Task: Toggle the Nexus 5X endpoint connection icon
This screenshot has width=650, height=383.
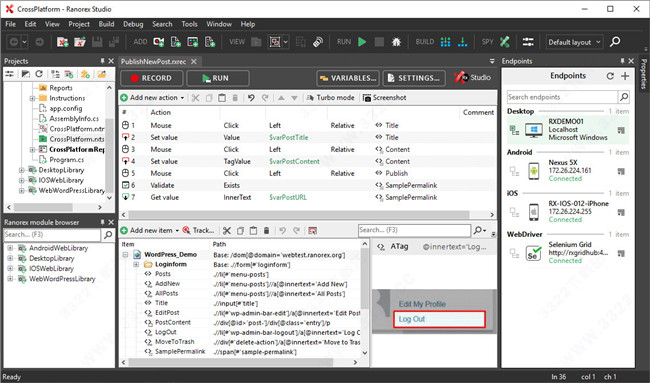Action: pos(514,171)
